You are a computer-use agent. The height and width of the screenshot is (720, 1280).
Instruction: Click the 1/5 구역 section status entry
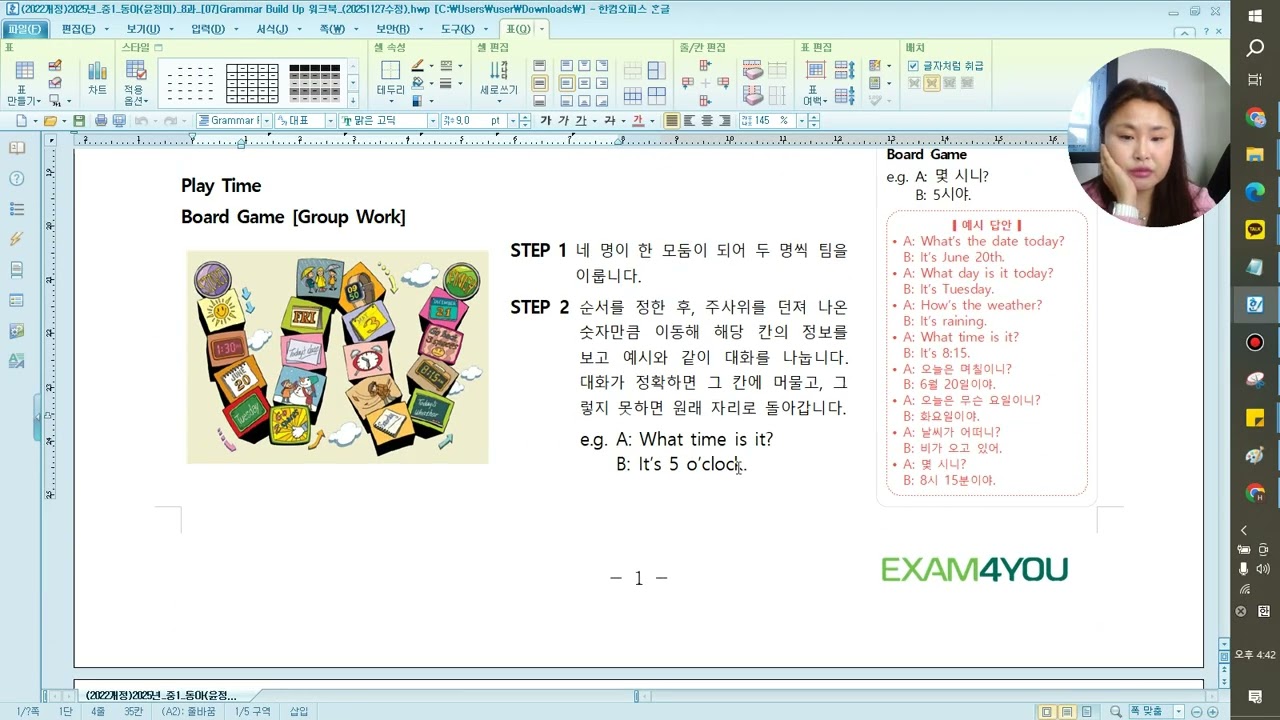tap(252, 712)
